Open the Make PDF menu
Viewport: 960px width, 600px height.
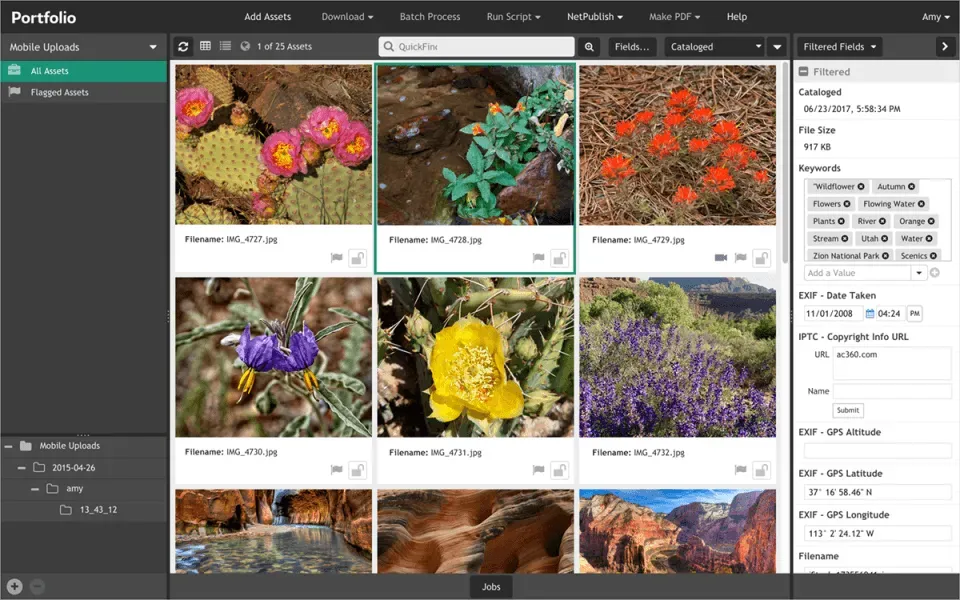click(674, 17)
